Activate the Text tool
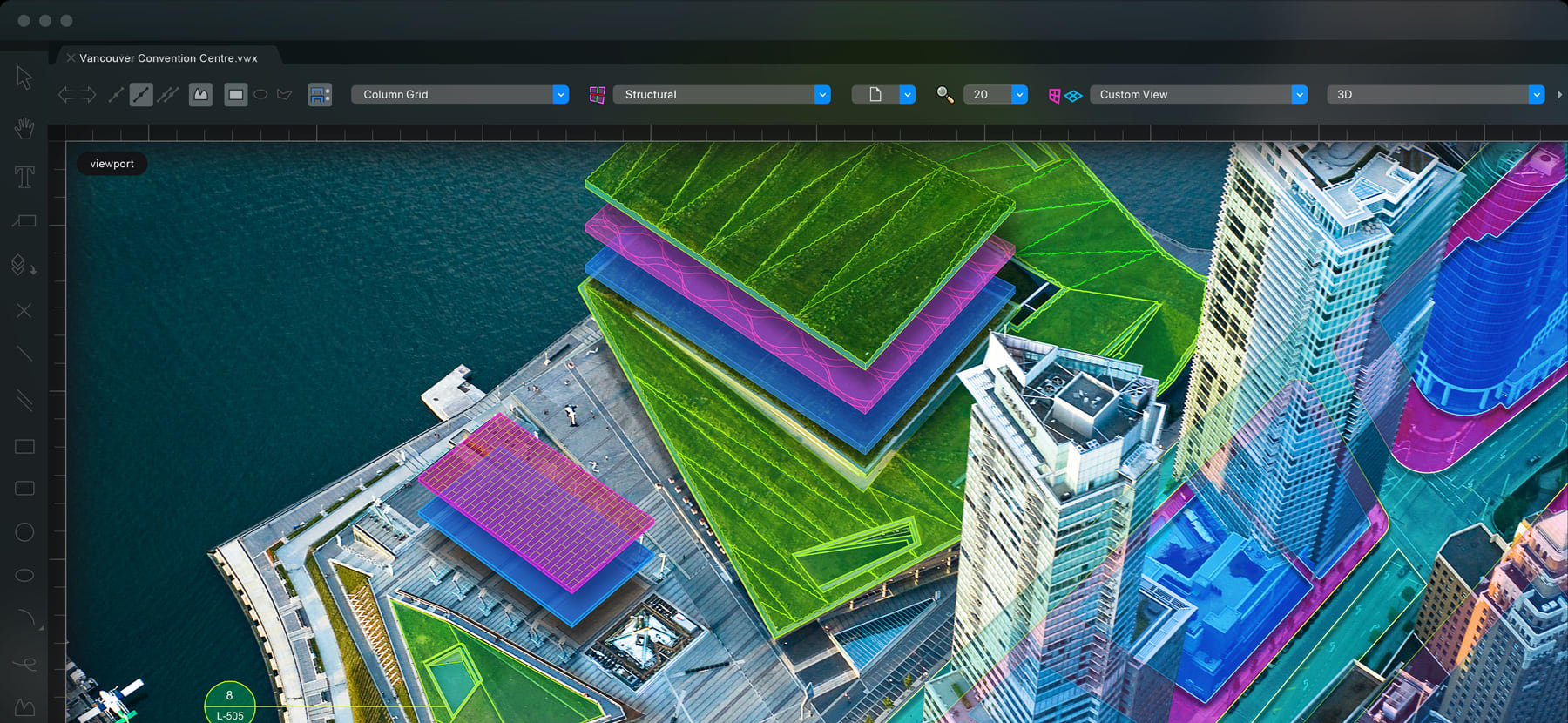The width and height of the screenshot is (1568, 723). [24, 177]
